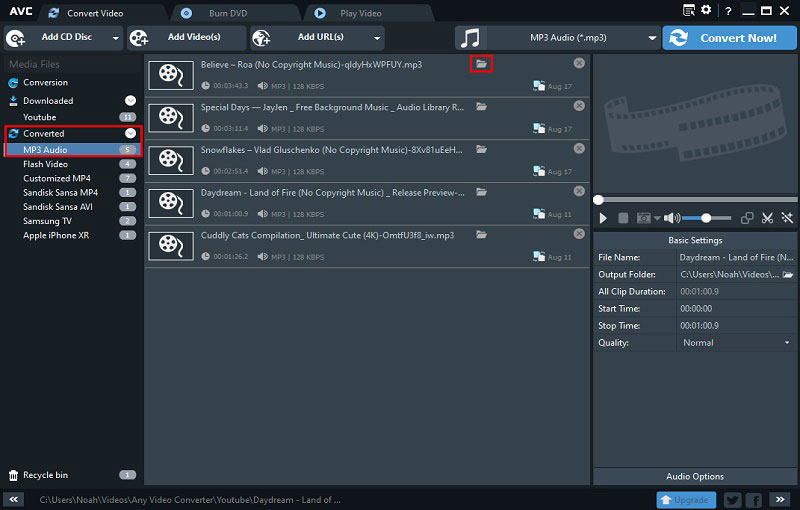Click film reel thumbnail of Cuddly Cats Compilation
This screenshot has height=510, width=800.
pos(171,246)
